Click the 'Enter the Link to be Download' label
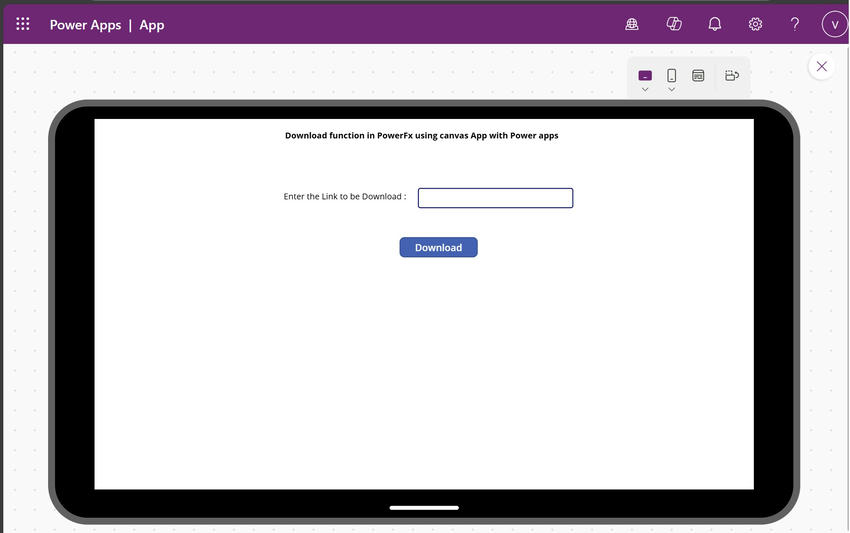 345,196
